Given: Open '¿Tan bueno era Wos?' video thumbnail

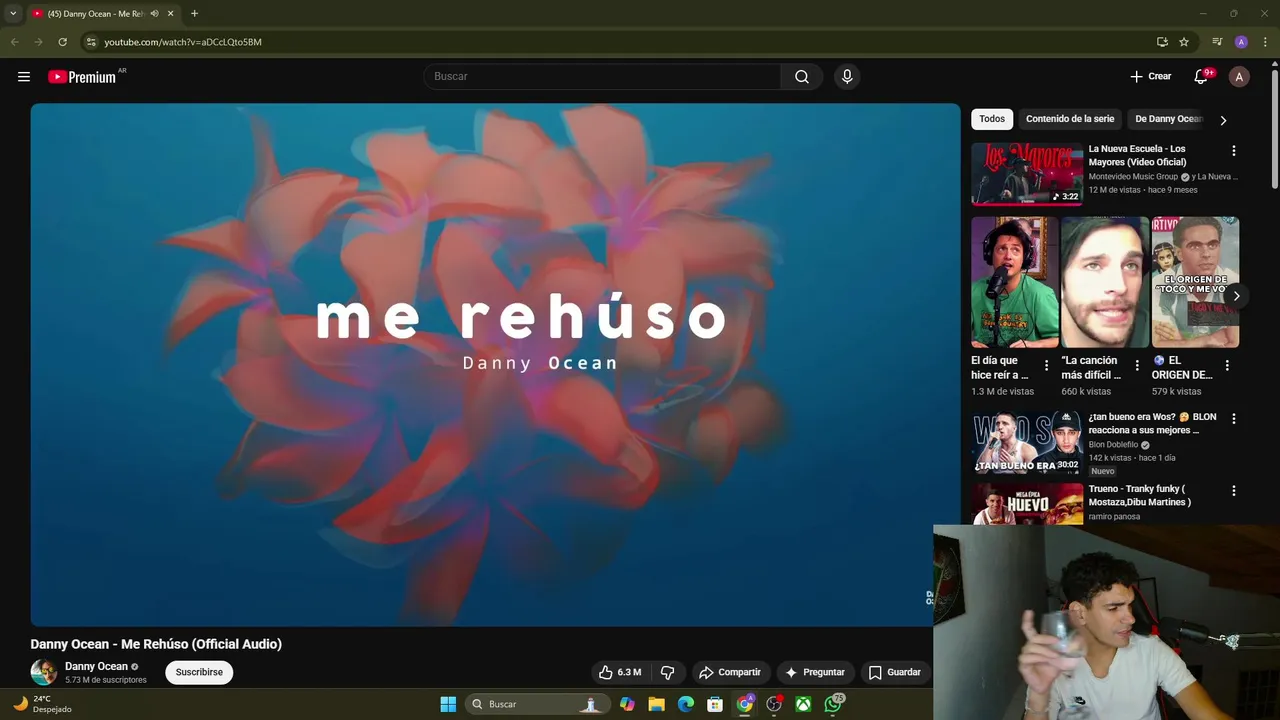Looking at the screenshot, I should tap(1027, 442).
